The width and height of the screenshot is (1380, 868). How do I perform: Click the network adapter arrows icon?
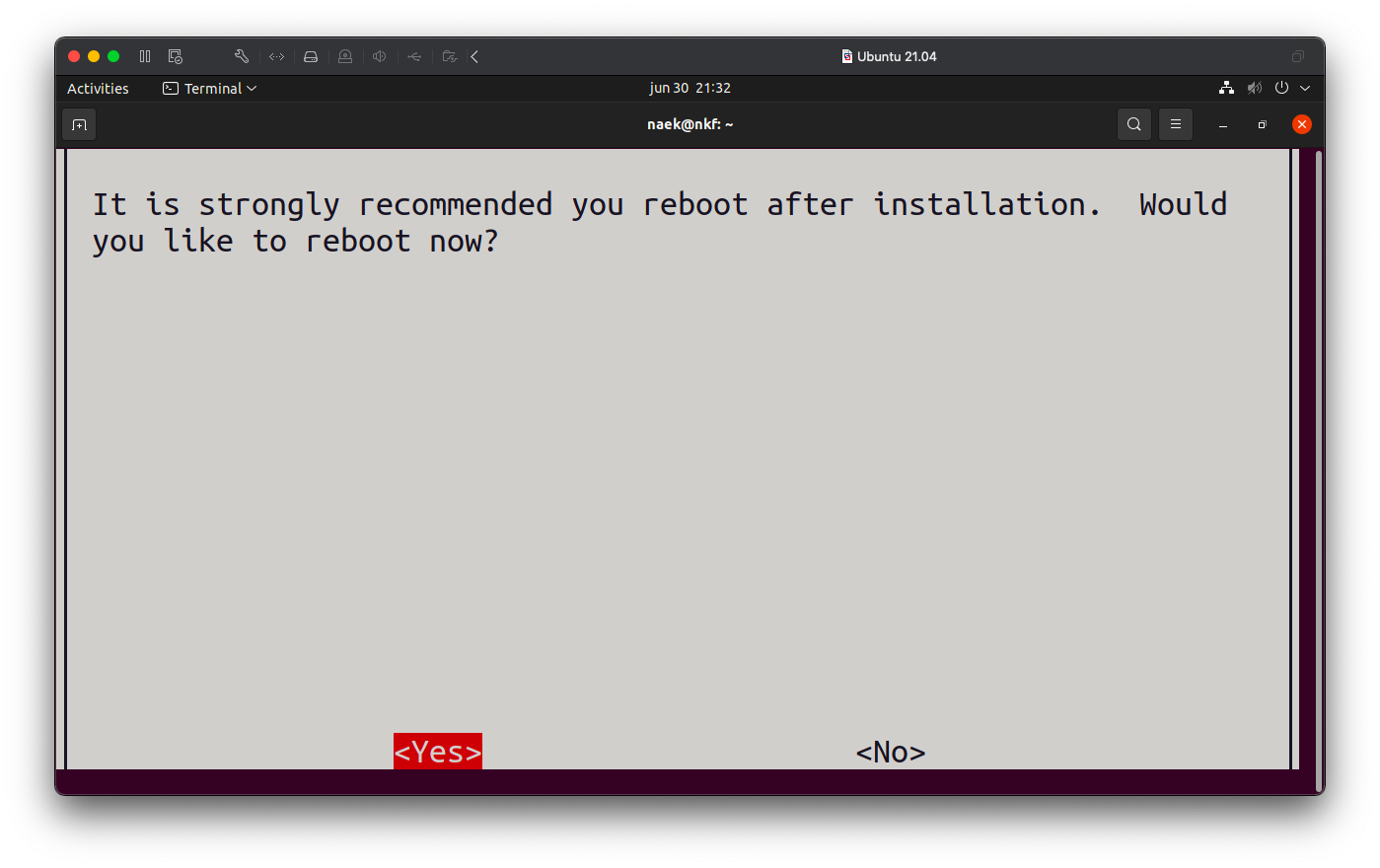pos(276,56)
